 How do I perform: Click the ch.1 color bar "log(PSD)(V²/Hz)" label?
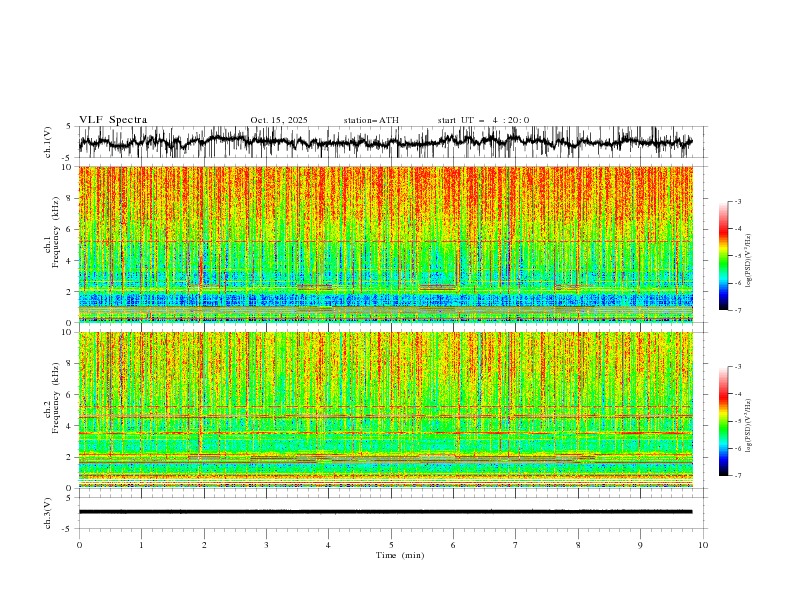click(x=748, y=261)
